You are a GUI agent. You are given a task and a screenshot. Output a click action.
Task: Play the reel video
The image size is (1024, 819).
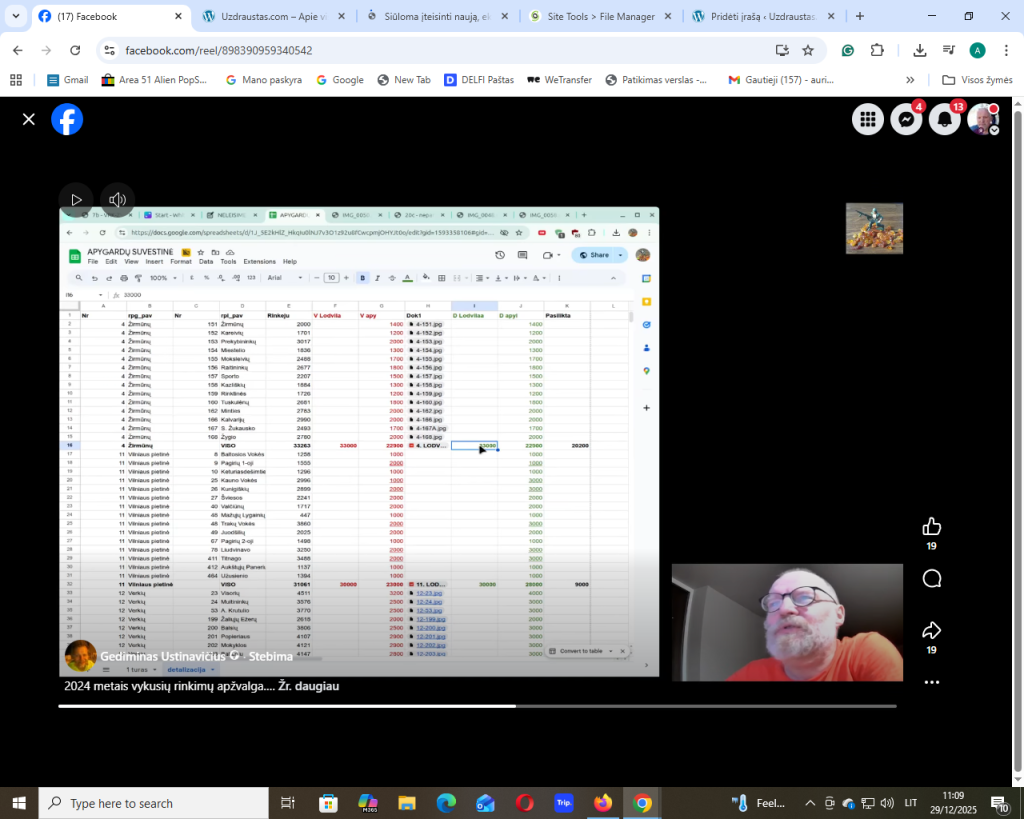(76, 200)
